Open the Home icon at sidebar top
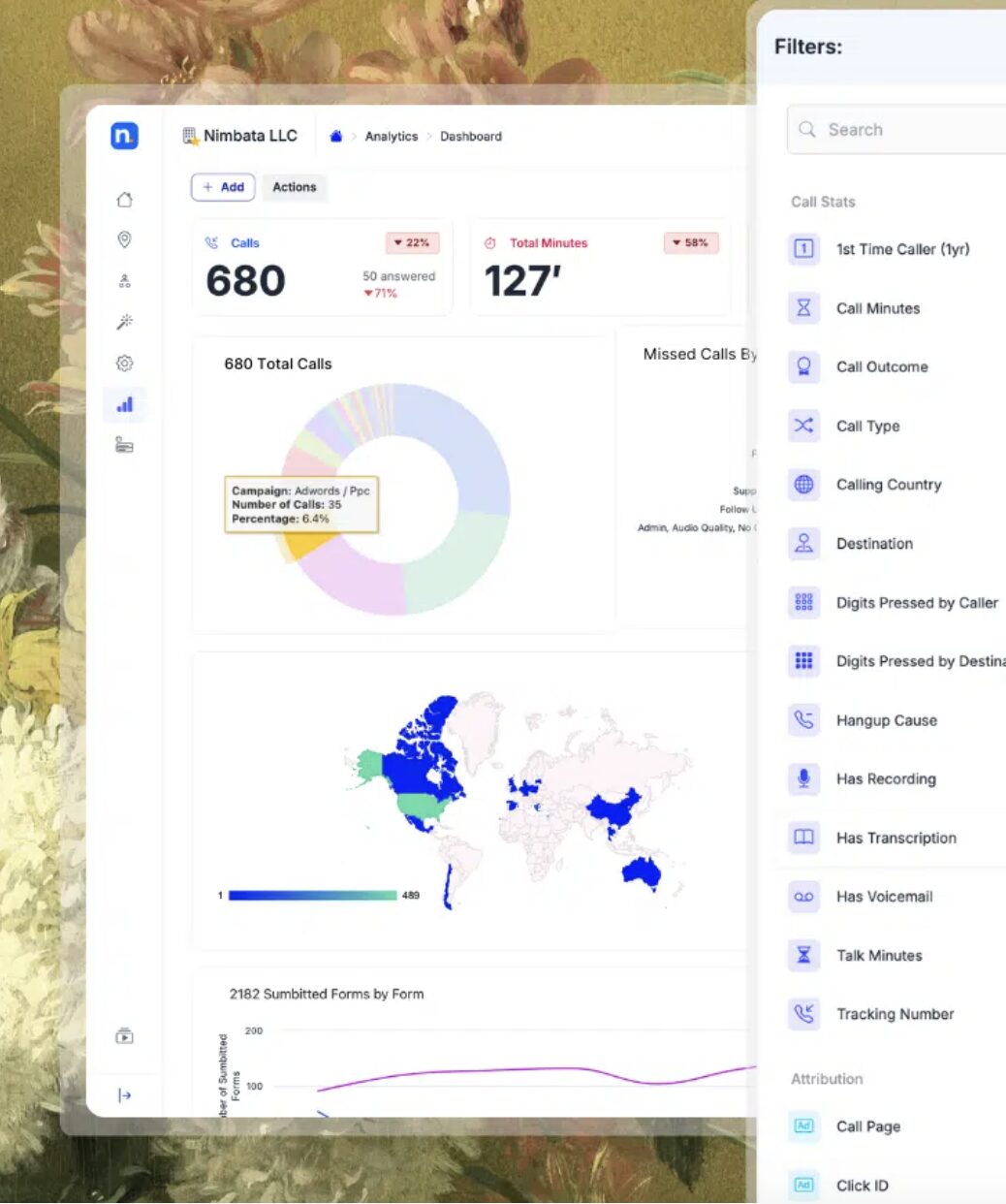Screen dimensions: 1006x1204 [124, 199]
